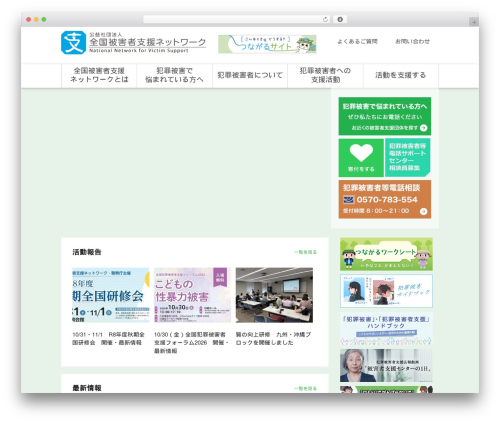Screen dimensions: 500x423
Task: Open こどもの性暴力被害 forum thumbnail
Action: (x=192, y=295)
